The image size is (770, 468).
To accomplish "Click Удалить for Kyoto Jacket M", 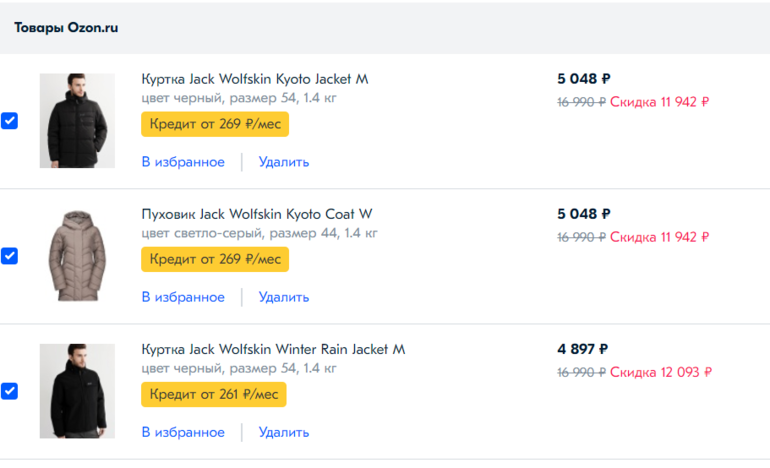I will click(x=284, y=162).
